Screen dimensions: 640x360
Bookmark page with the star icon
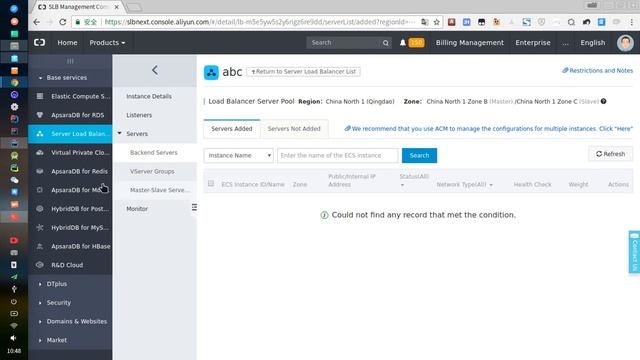pyautogui.click(x=436, y=22)
